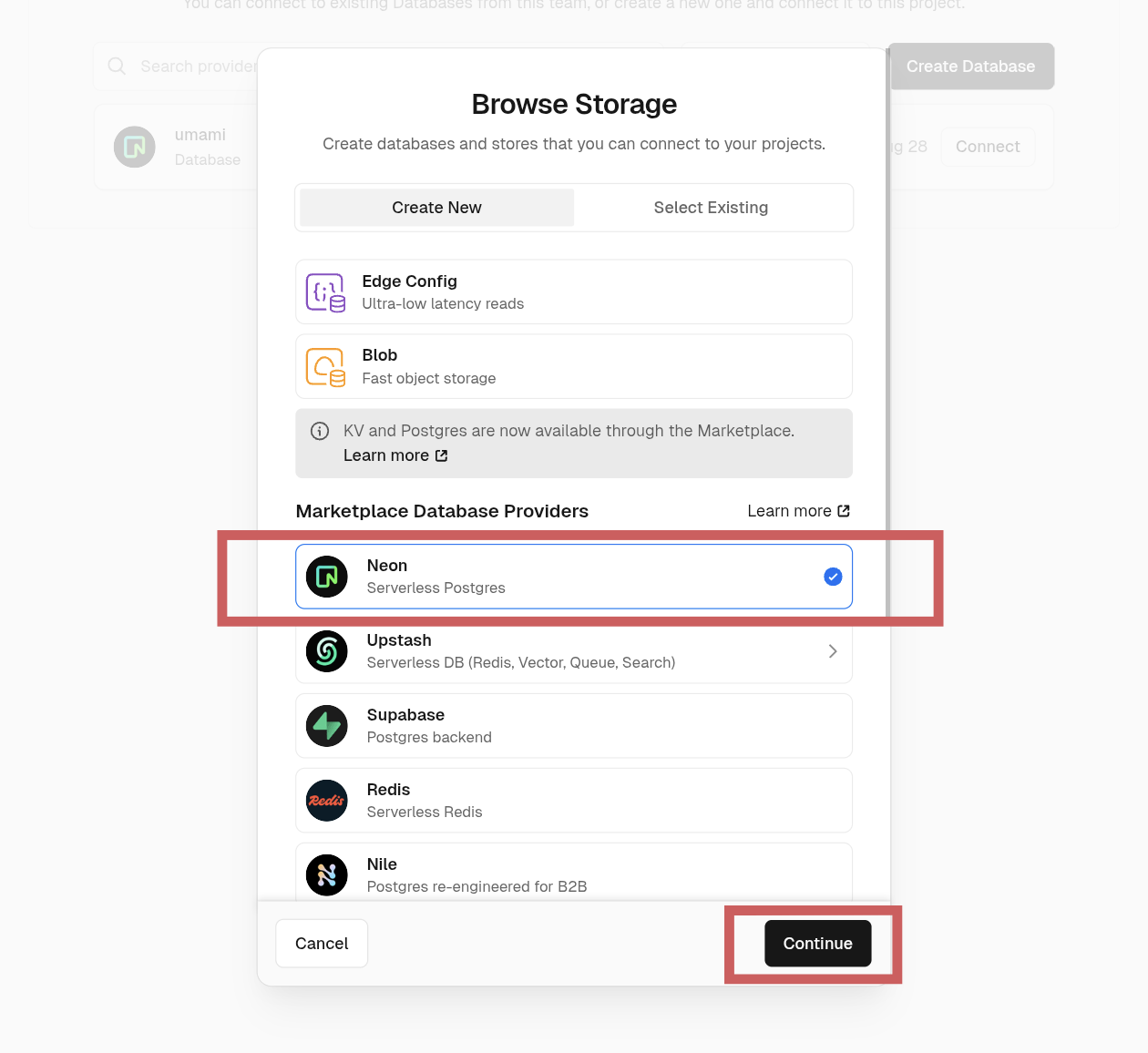Image resolution: width=1148 pixels, height=1053 pixels.
Task: Toggle the Neon selected checkmark
Action: (833, 577)
